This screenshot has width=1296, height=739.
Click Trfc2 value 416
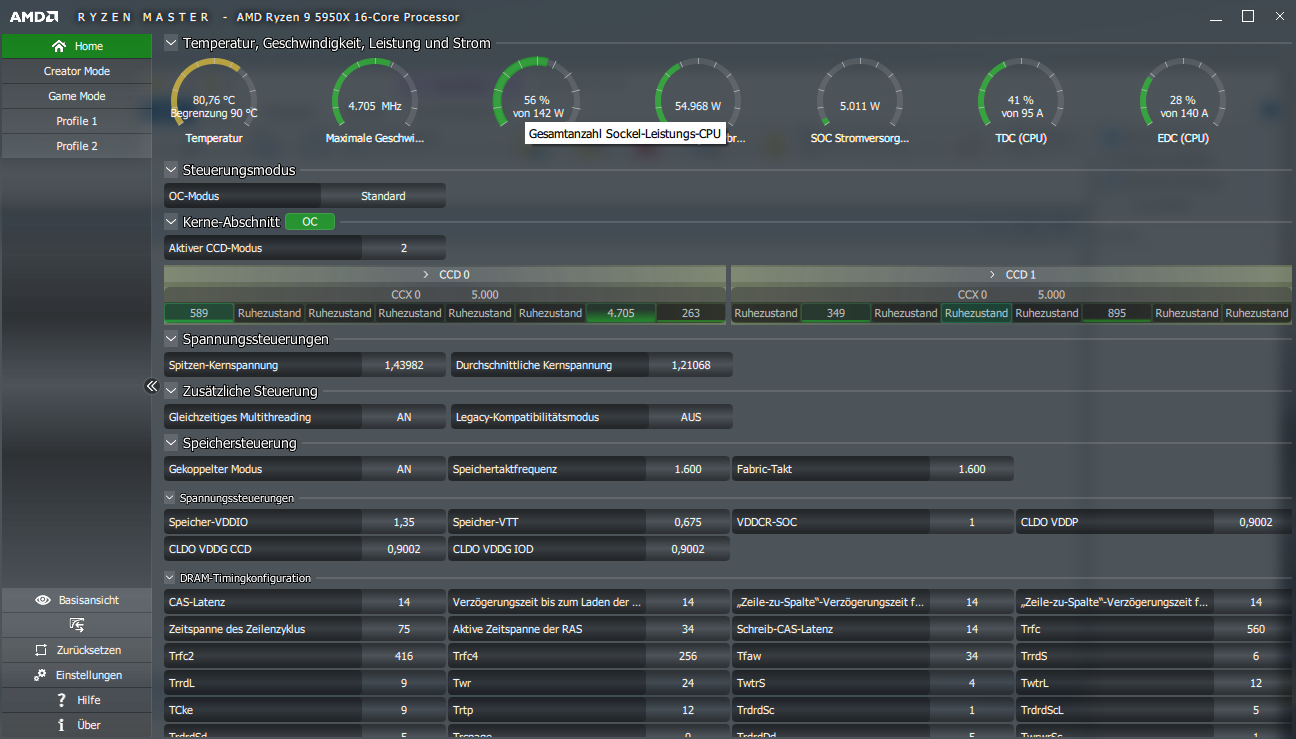click(404, 656)
